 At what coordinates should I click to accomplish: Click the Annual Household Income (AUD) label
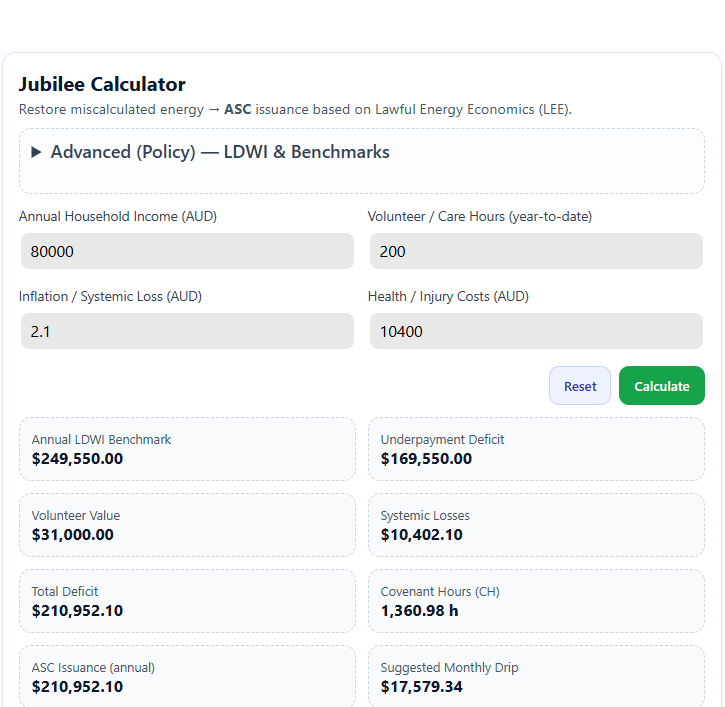pyautogui.click(x=118, y=216)
